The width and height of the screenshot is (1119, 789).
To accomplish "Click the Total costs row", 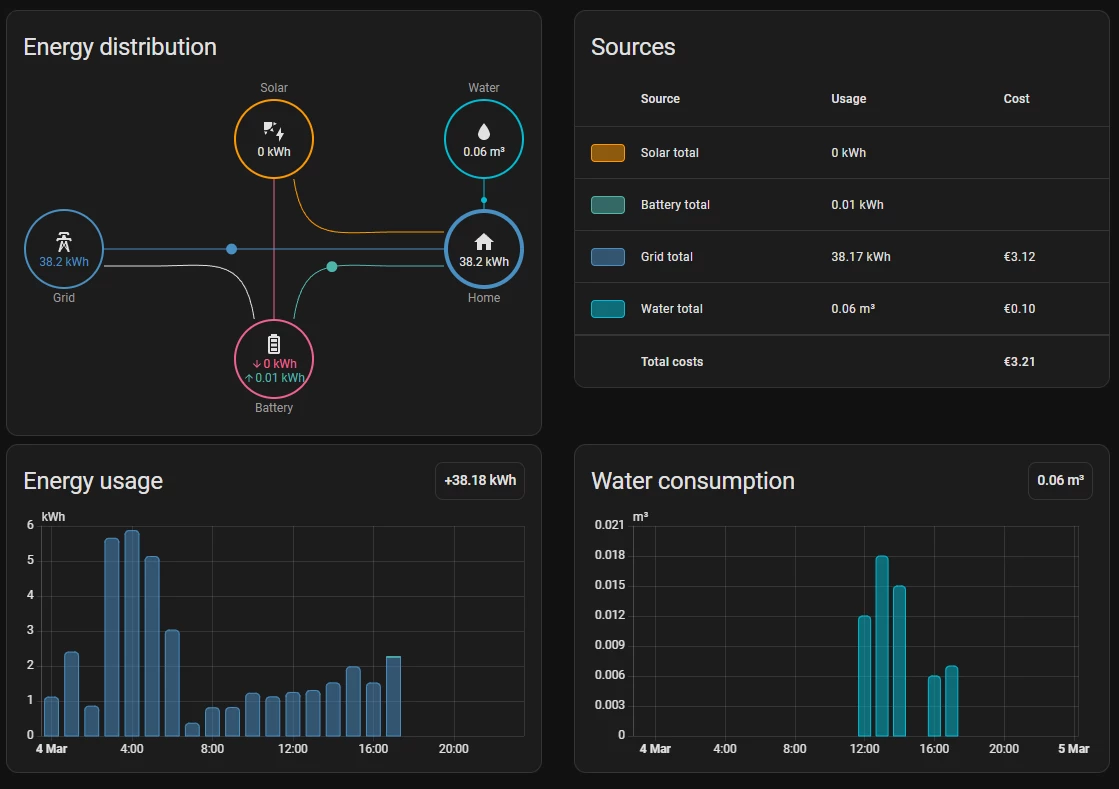I will pyautogui.click(x=842, y=362).
